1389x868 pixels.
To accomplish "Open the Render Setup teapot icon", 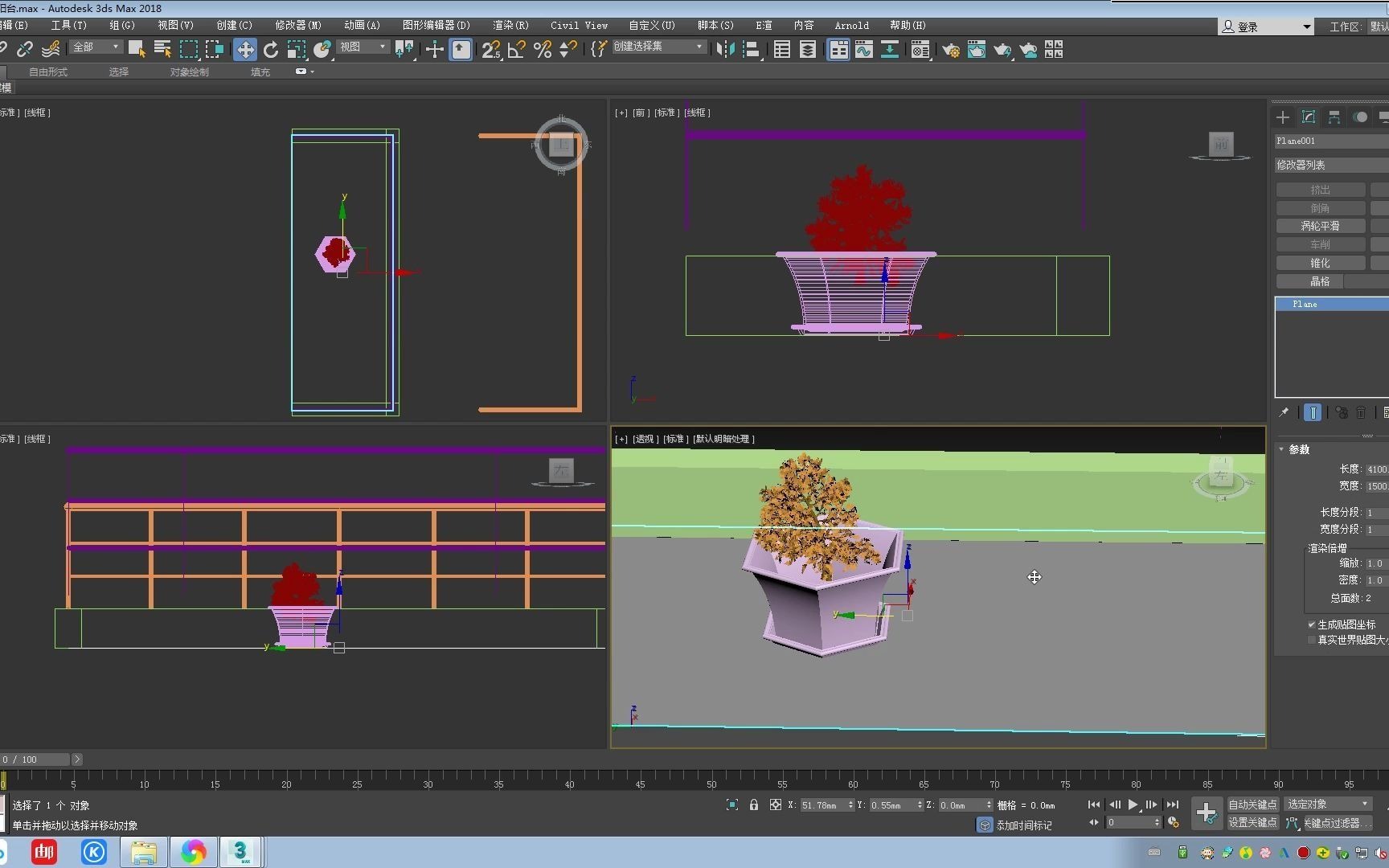I will click(951, 50).
